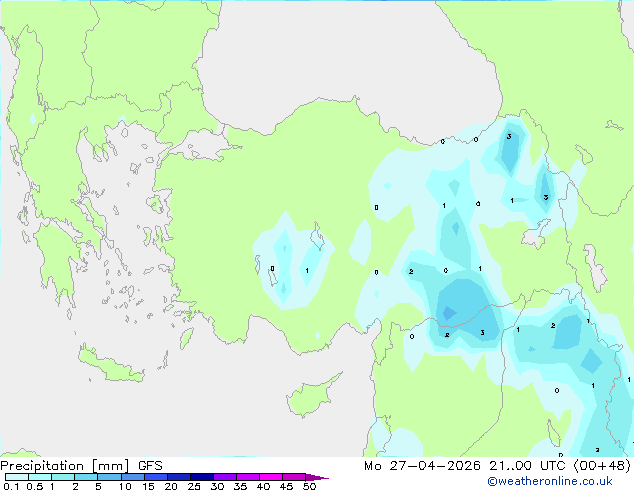Image resolution: width=634 pixels, height=490 pixels.
Task: Click the 20–25 mm legend swatch
Action: point(178,477)
